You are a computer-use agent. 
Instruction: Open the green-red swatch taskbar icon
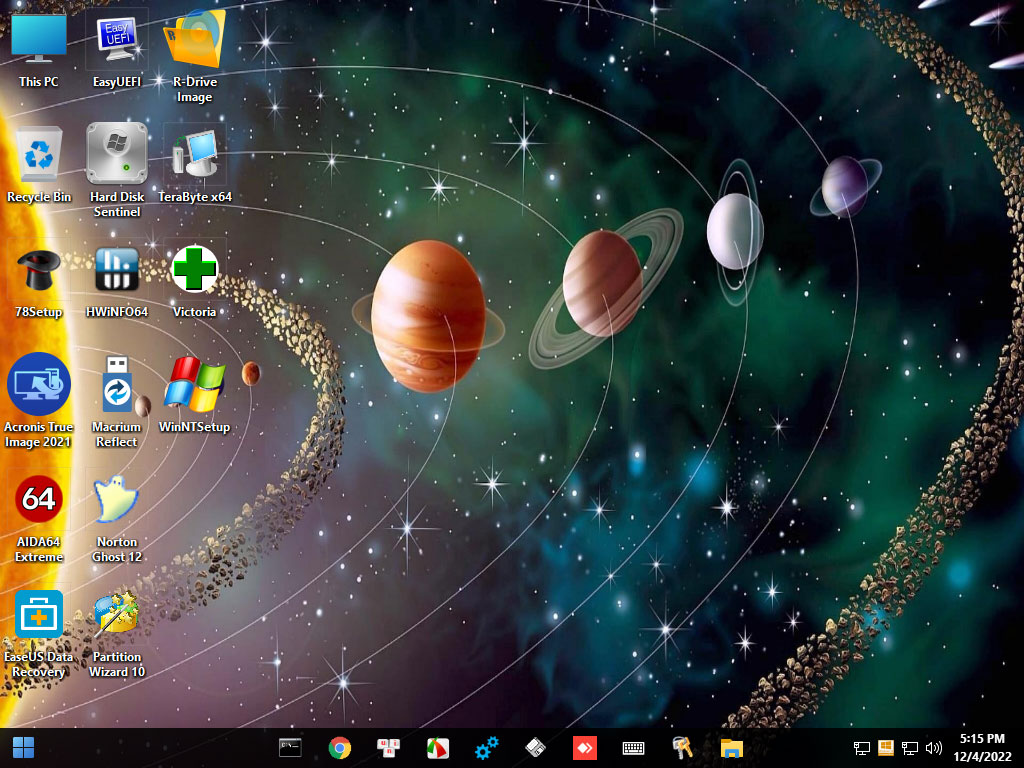click(438, 748)
